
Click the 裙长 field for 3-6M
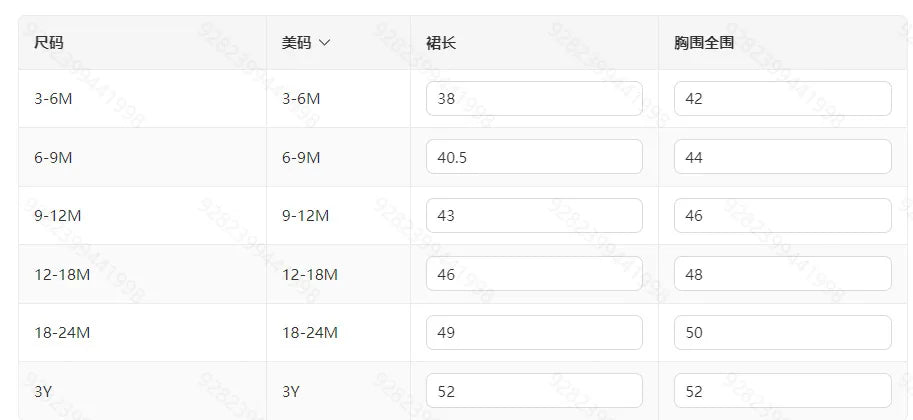click(534, 99)
